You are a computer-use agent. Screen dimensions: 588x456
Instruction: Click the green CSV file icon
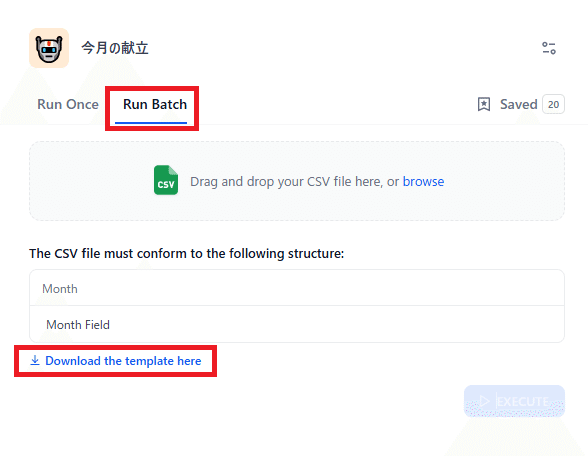[x=166, y=180]
